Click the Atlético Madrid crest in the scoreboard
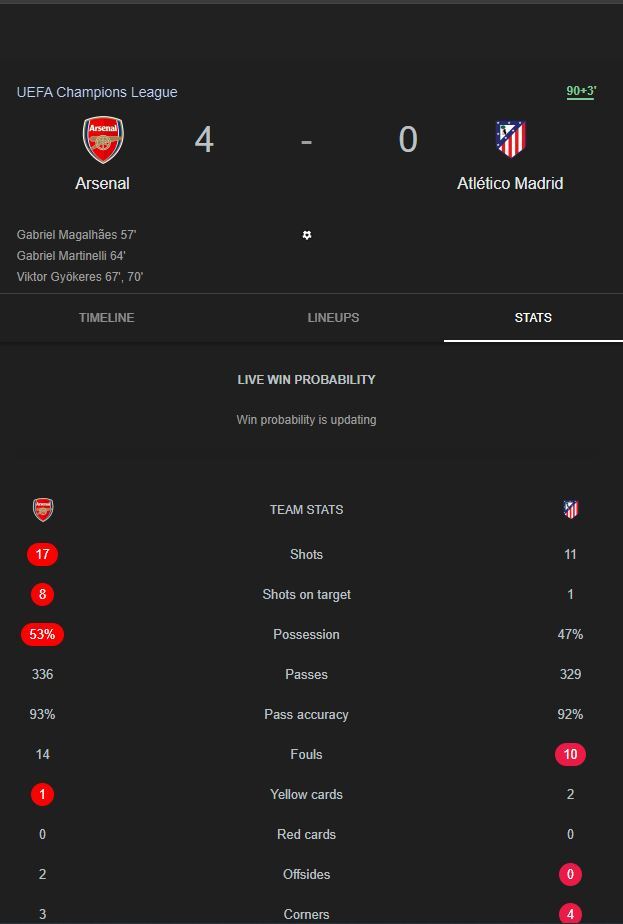The image size is (623, 924). point(510,139)
